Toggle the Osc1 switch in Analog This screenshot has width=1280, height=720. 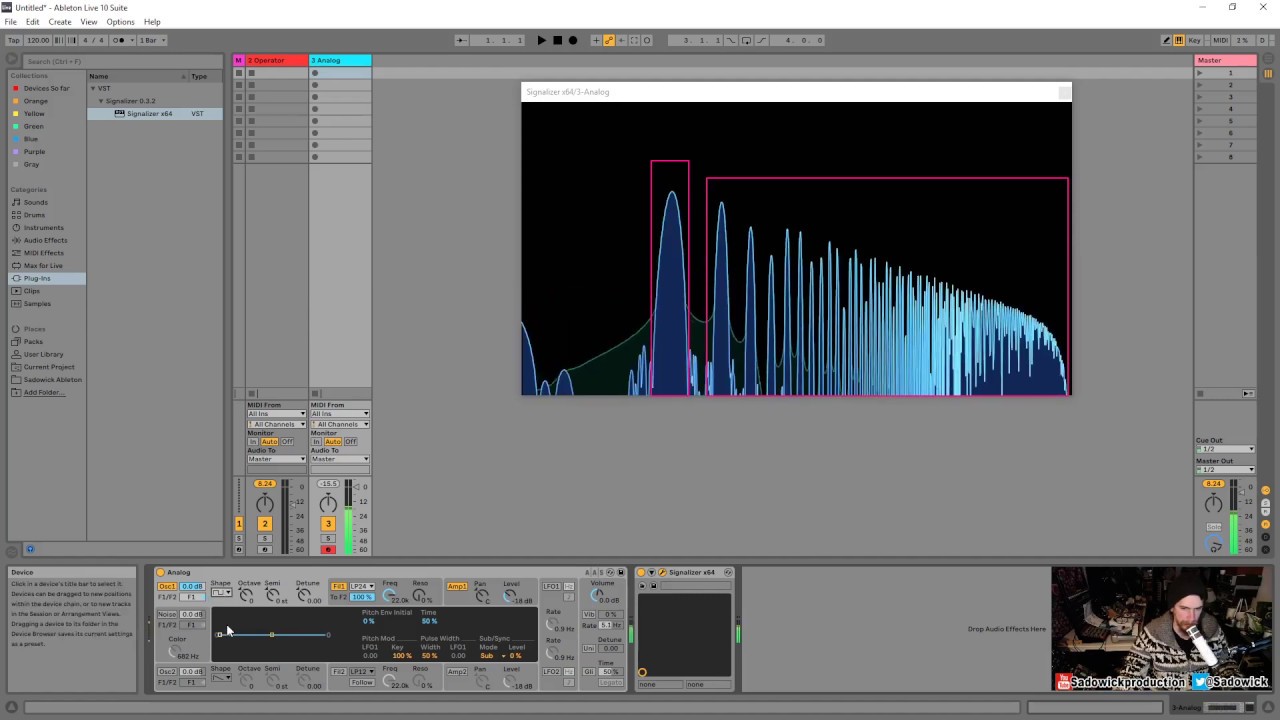(167, 587)
